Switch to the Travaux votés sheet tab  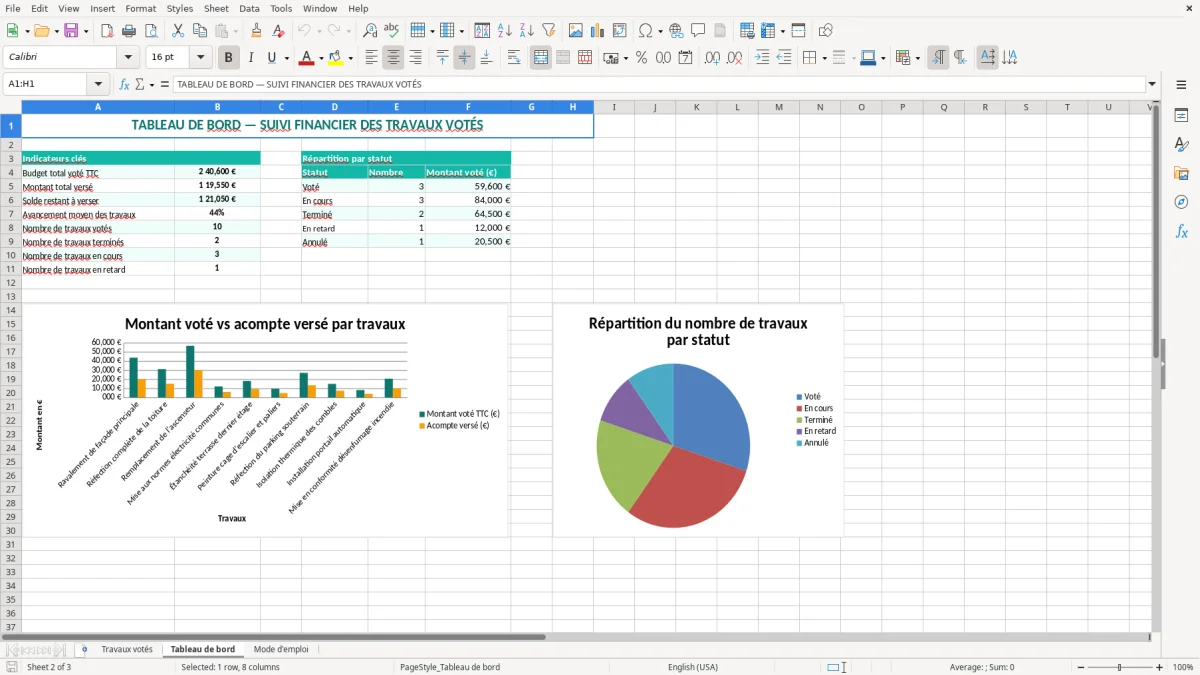pyautogui.click(x=127, y=649)
